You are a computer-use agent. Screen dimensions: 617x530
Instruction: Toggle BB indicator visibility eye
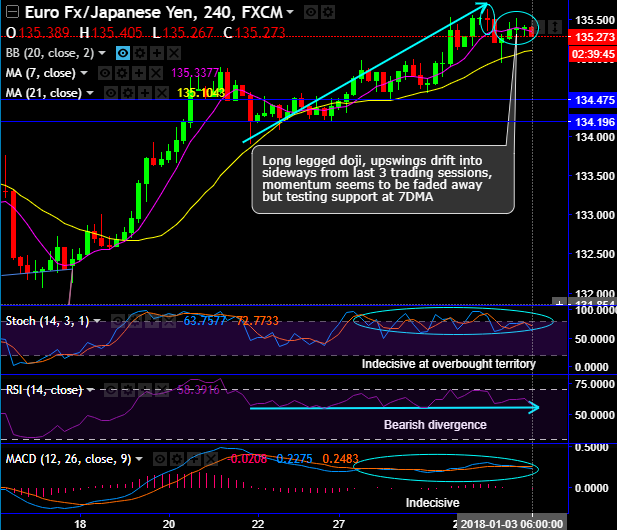[x=123, y=53]
